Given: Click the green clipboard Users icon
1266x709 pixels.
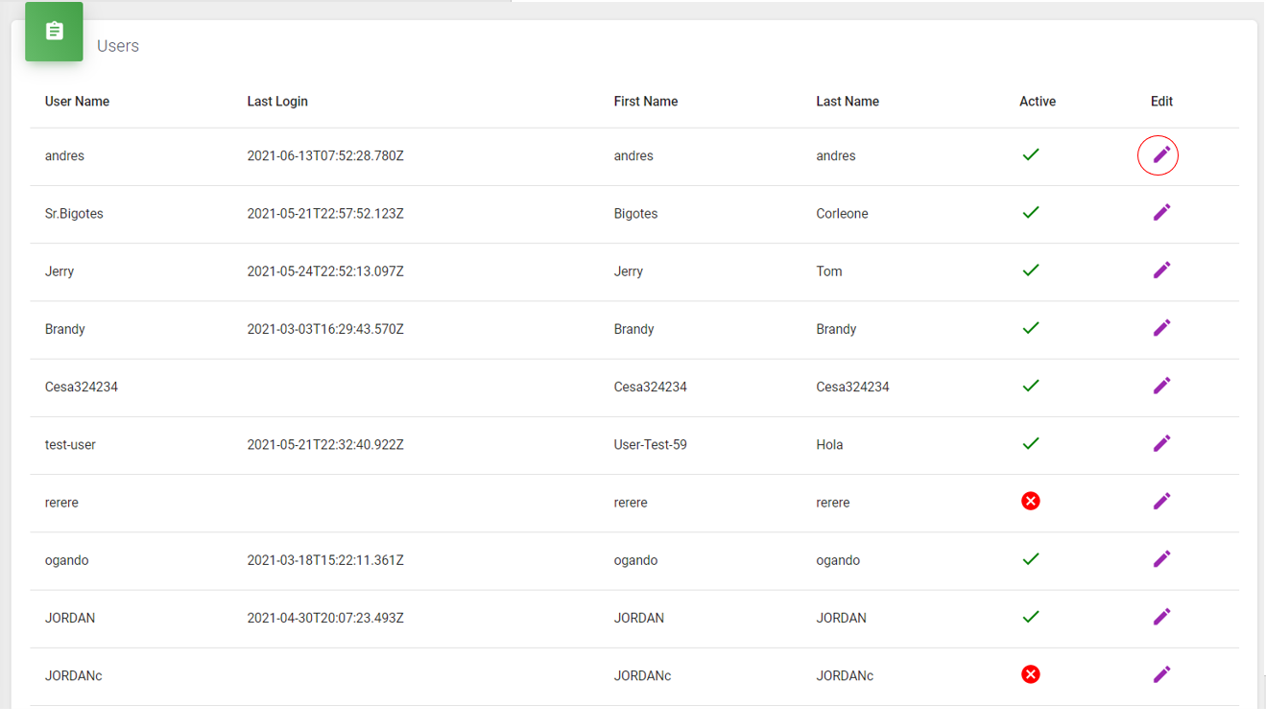Looking at the screenshot, I should [54, 32].
